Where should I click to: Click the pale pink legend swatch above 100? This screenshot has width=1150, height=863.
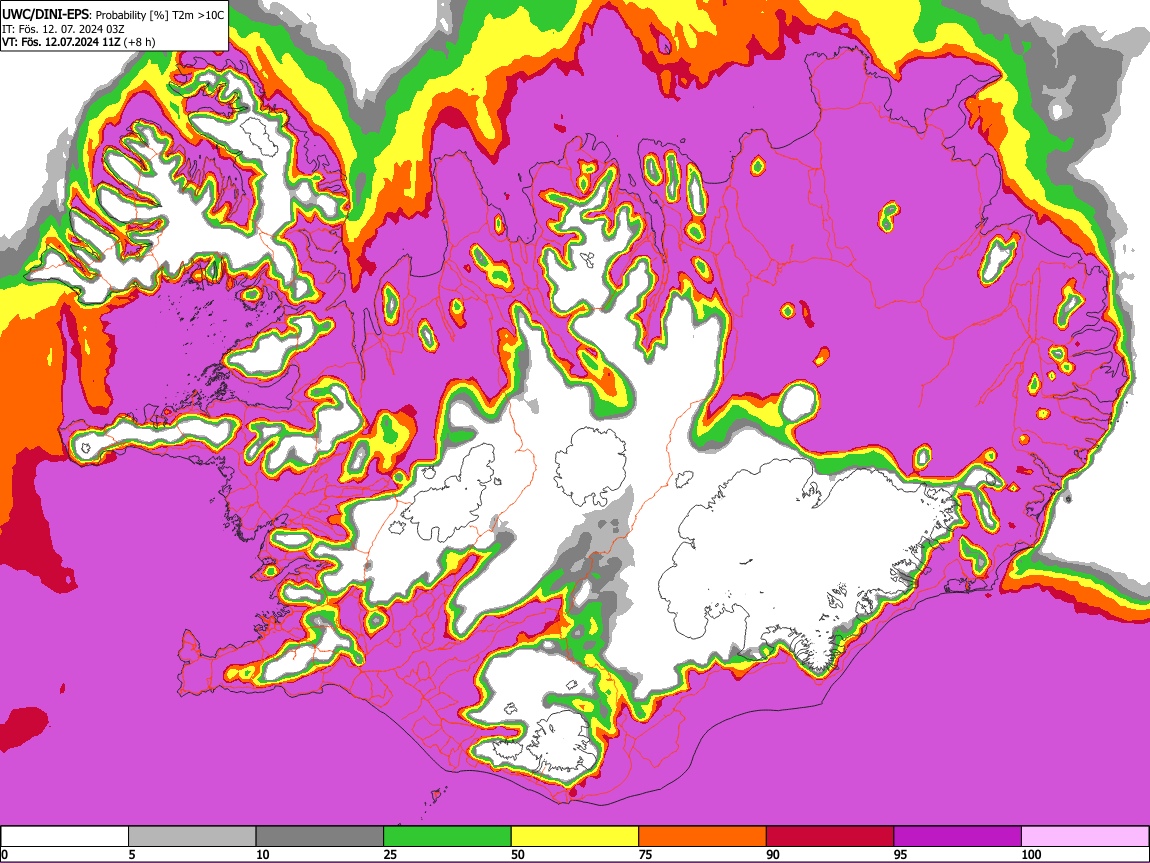[x=1085, y=837]
